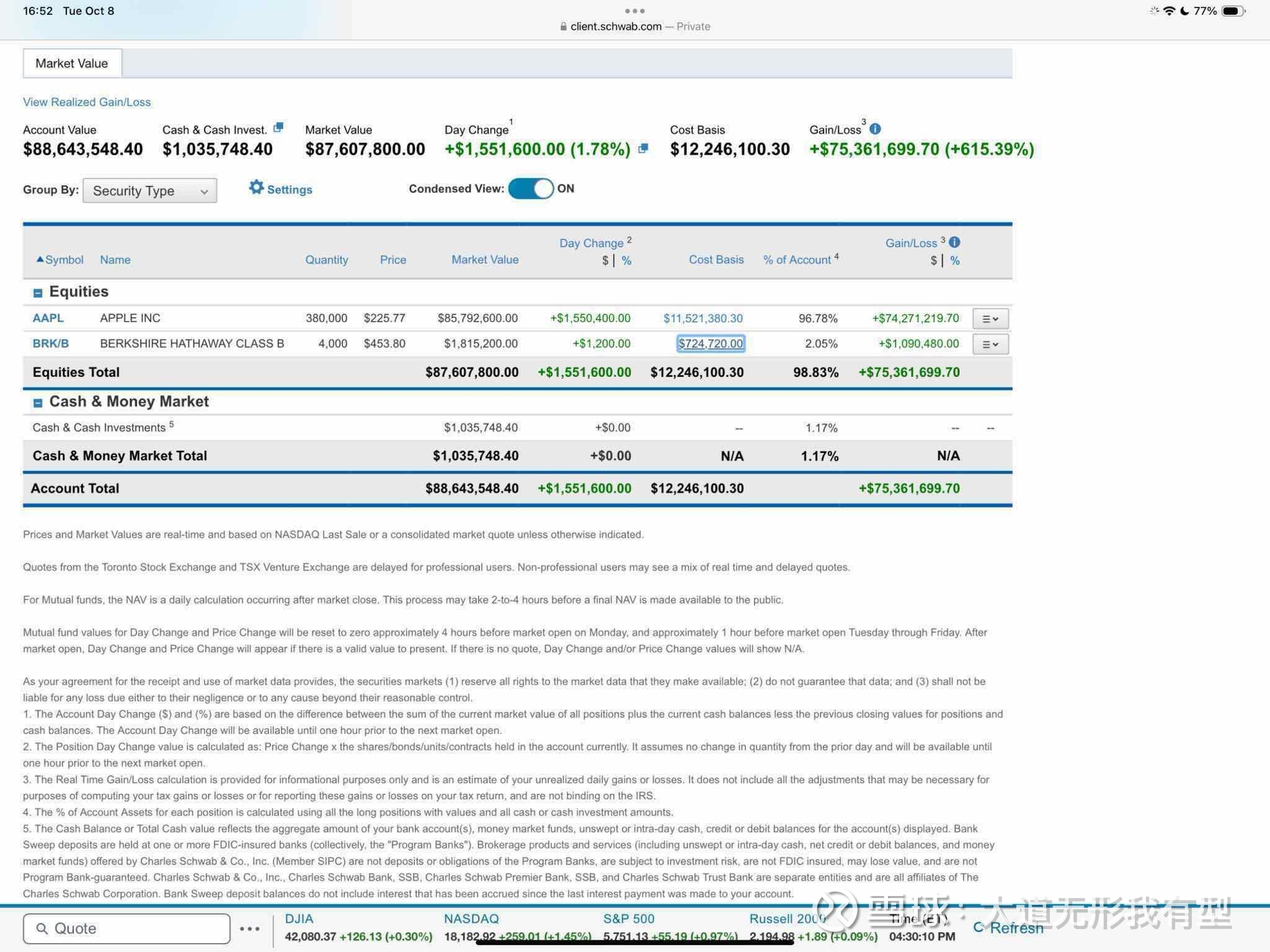Click the Refresh button in ticker bar
Screen dimensions: 1270x952
pyautogui.click(x=1008, y=927)
